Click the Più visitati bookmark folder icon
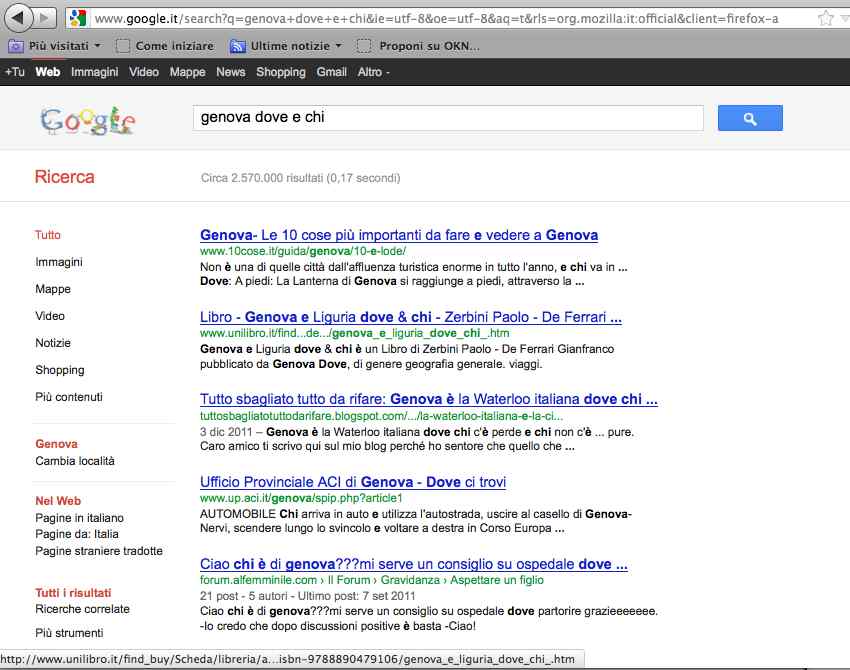850x670 pixels. click(x=16, y=46)
